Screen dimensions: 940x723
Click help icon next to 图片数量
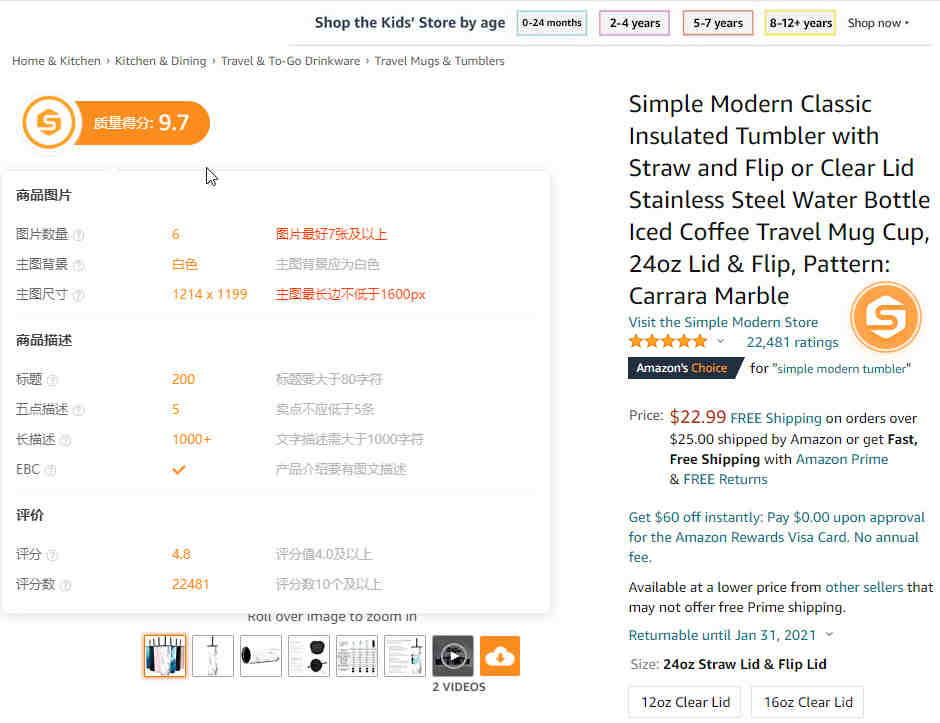click(x=78, y=235)
